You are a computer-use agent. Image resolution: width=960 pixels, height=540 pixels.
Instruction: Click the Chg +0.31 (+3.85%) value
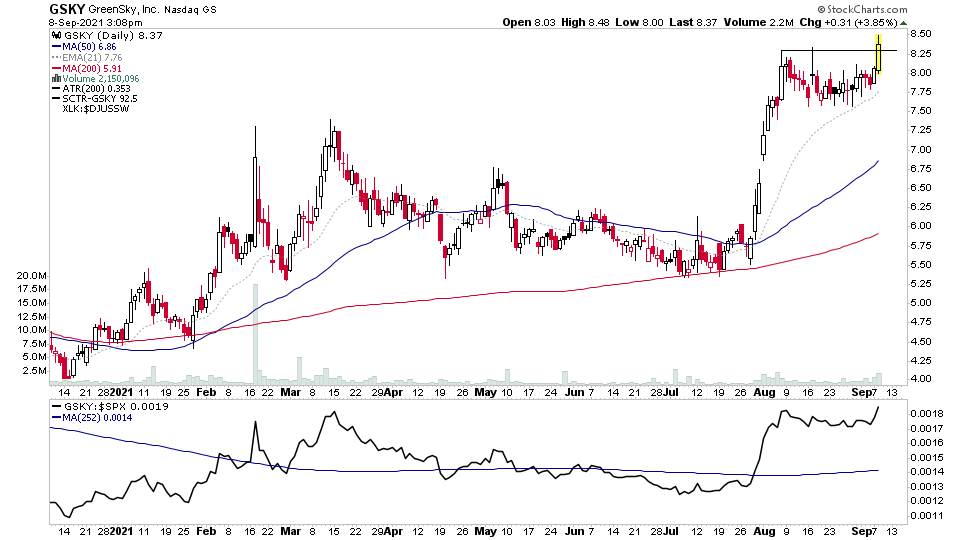[849, 23]
